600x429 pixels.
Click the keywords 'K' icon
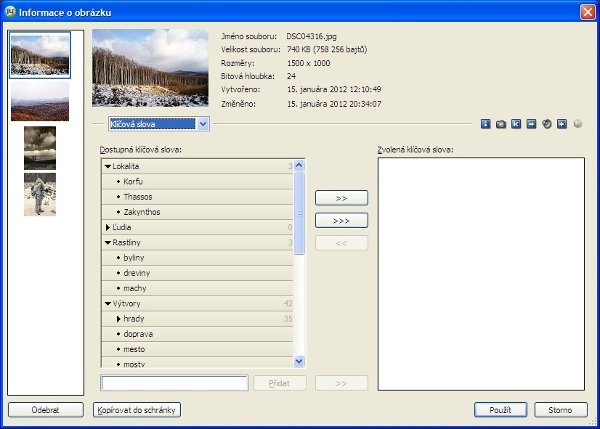(x=516, y=124)
